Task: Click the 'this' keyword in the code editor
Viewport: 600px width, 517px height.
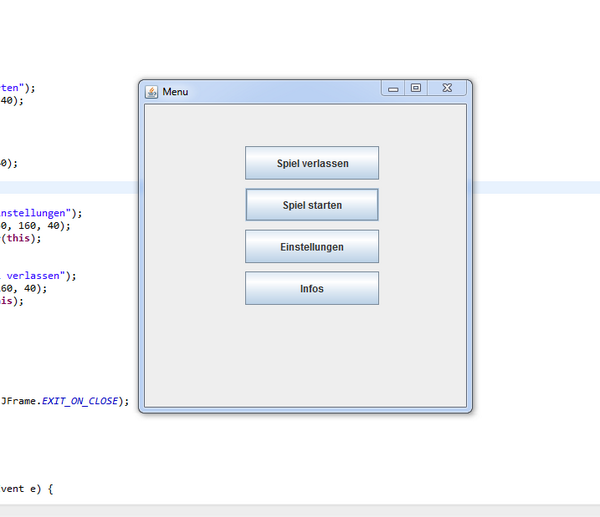Action: pos(18,238)
